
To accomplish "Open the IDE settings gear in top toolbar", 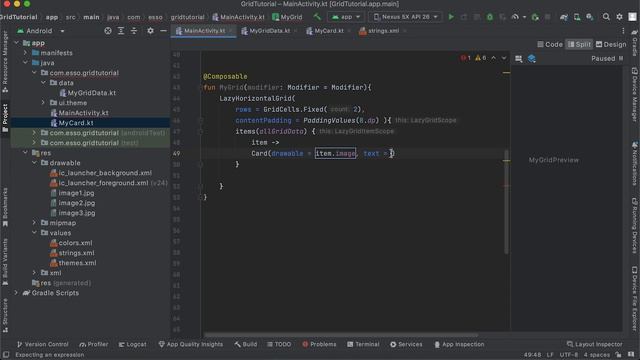I will (x=619, y=17).
